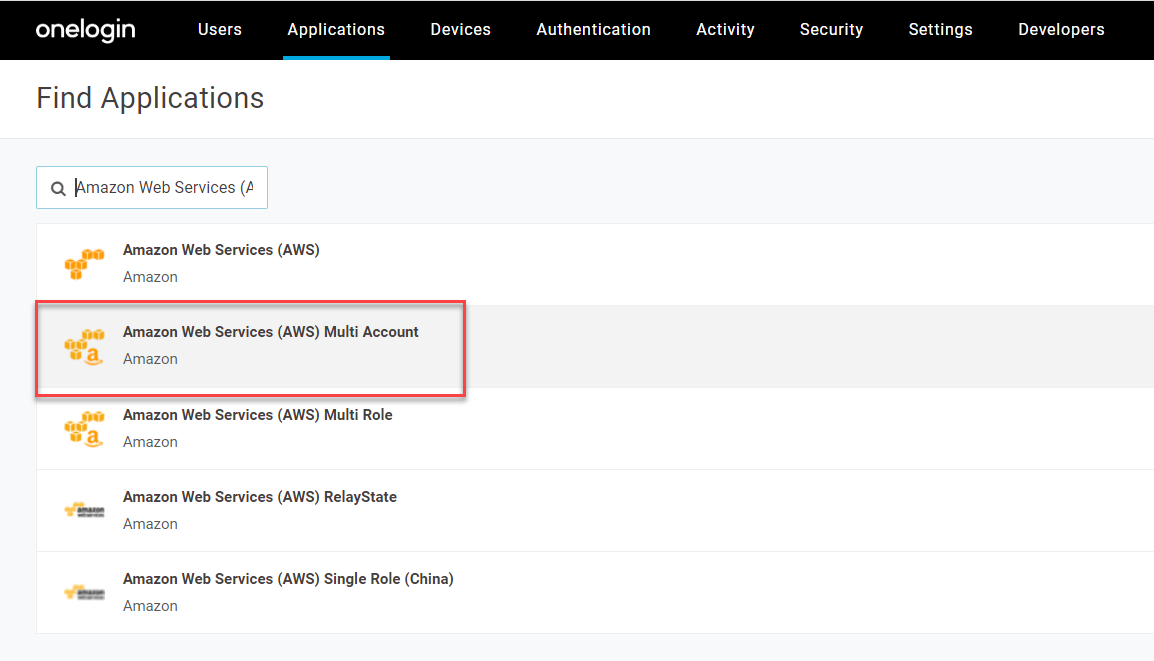Click the AWS RelayState app icon
Image resolution: width=1154 pixels, height=661 pixels.
coord(84,510)
